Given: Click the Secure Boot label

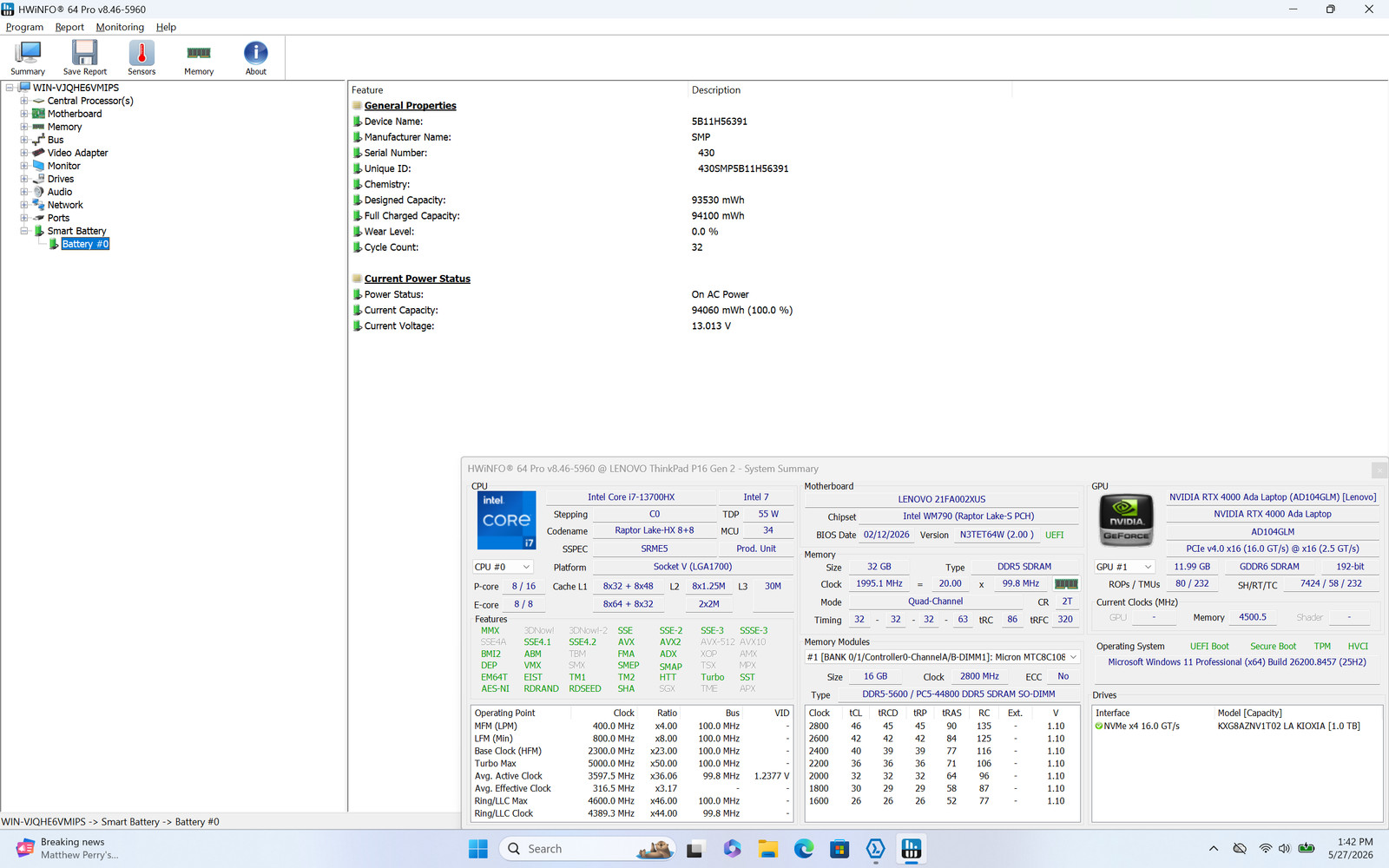Looking at the screenshot, I should tap(1273, 647).
